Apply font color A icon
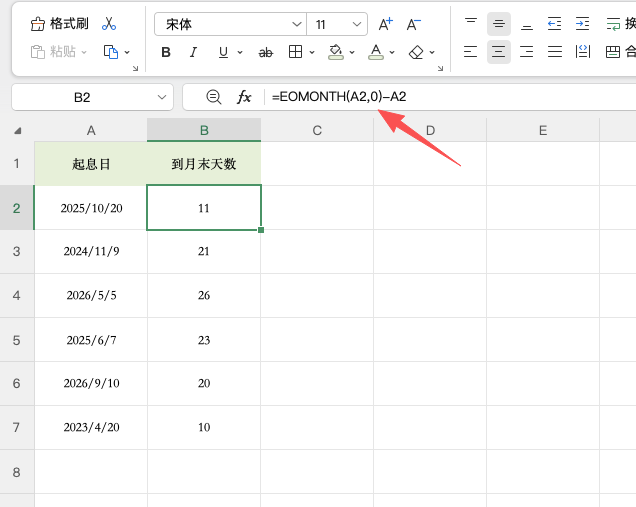 point(376,52)
